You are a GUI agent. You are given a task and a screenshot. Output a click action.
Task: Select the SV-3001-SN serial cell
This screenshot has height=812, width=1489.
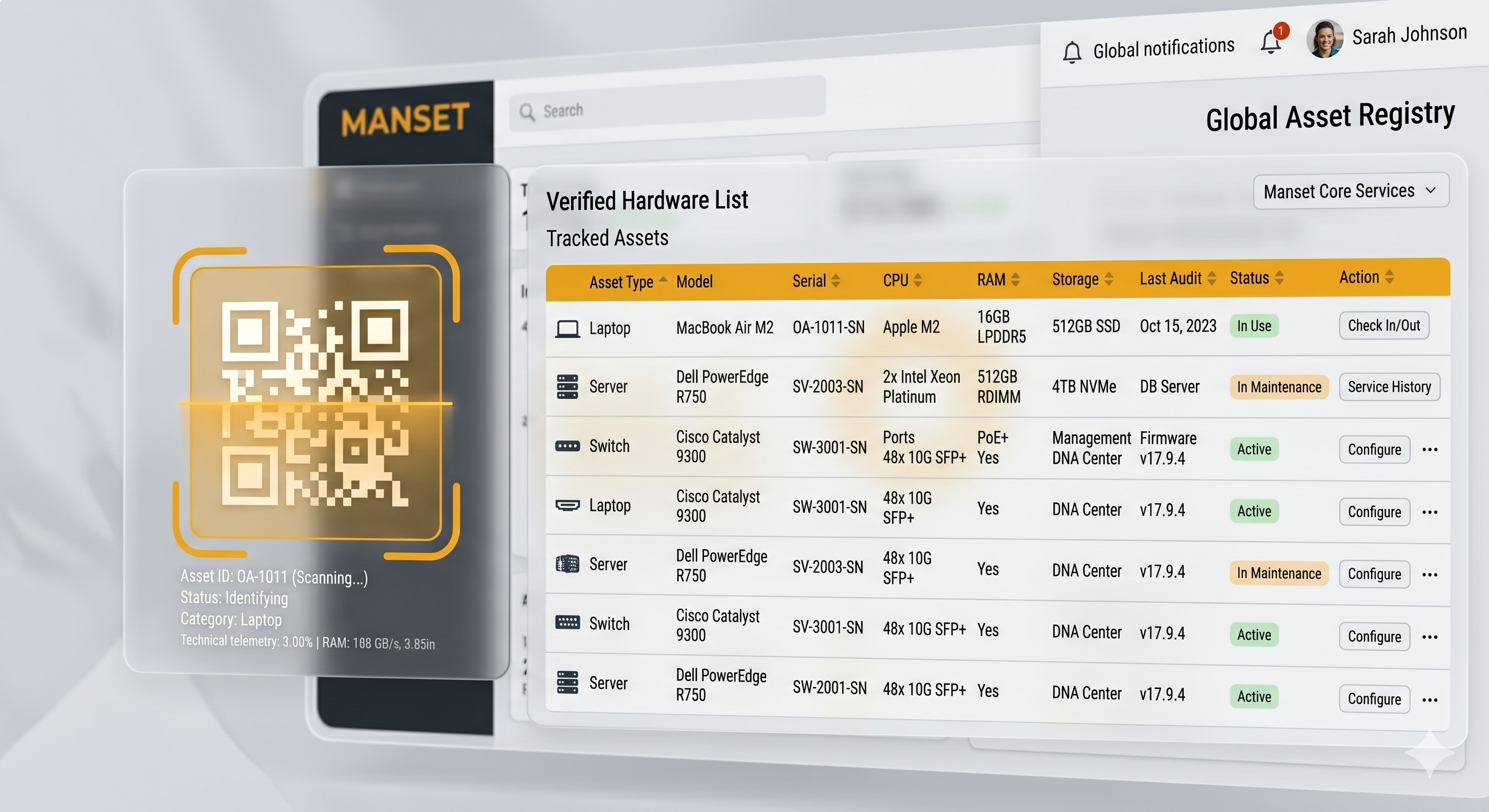[x=828, y=628]
